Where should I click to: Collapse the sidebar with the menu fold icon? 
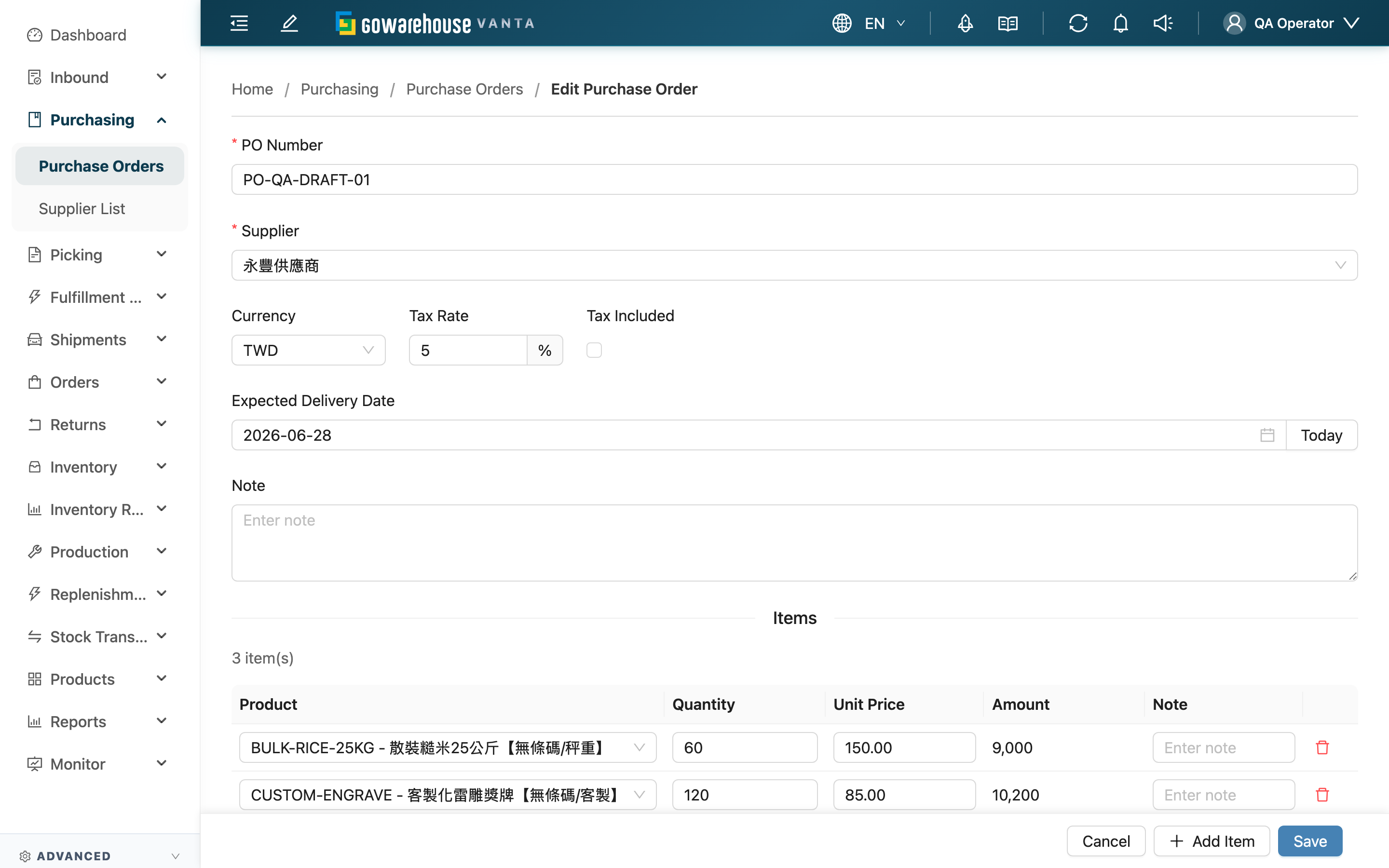coord(239,23)
